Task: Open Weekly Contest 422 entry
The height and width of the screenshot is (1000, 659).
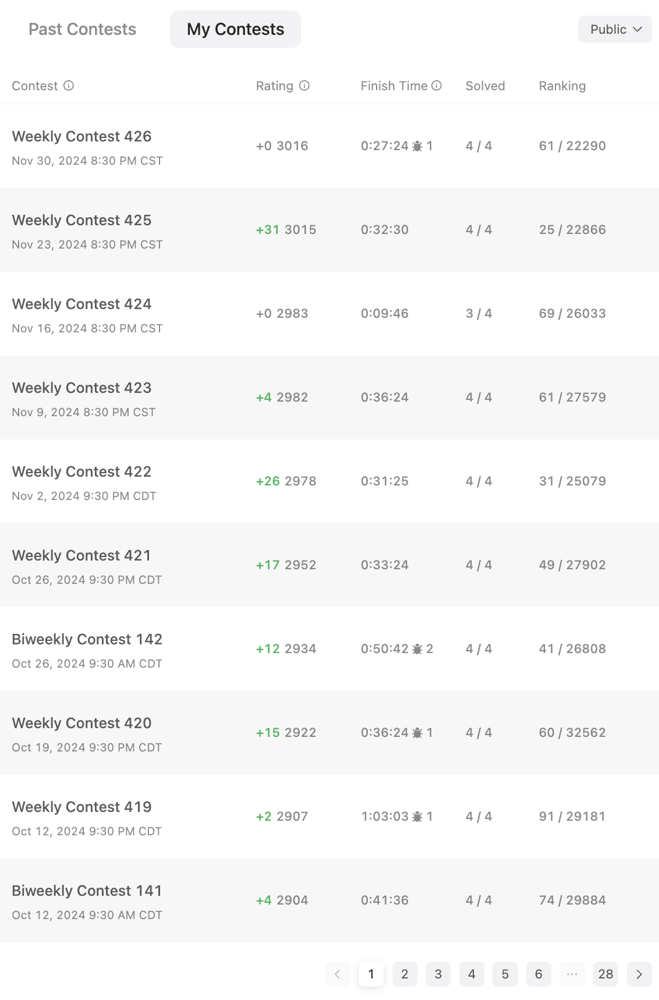Action: coord(82,471)
